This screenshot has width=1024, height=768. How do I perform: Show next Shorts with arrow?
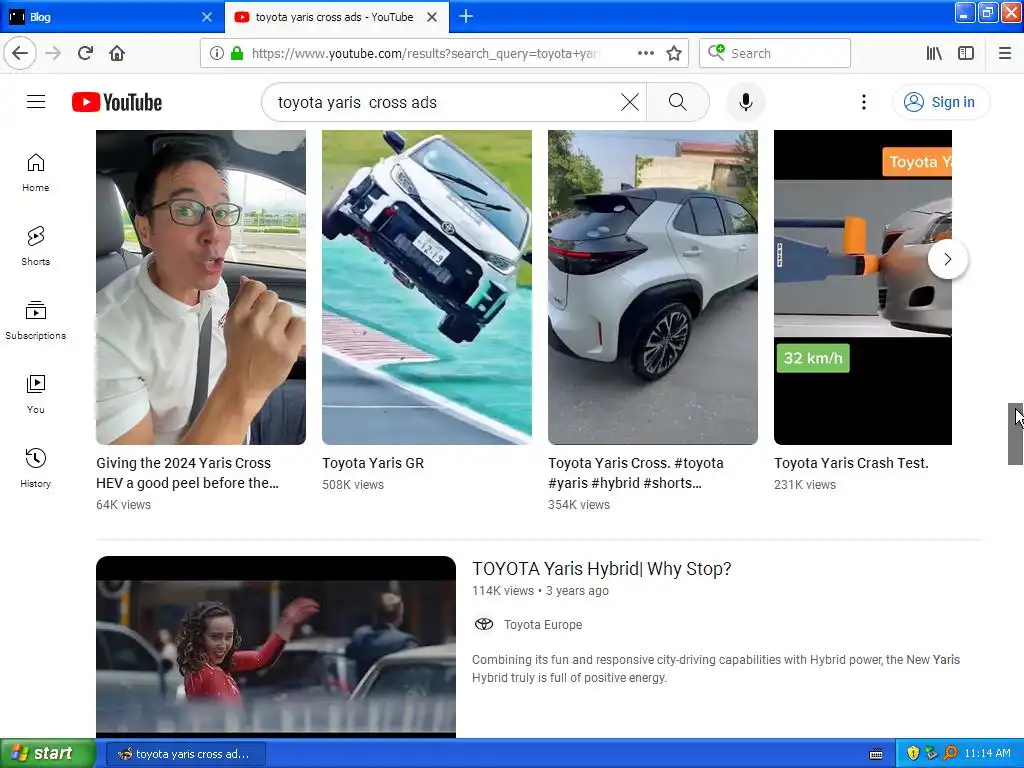(x=948, y=259)
